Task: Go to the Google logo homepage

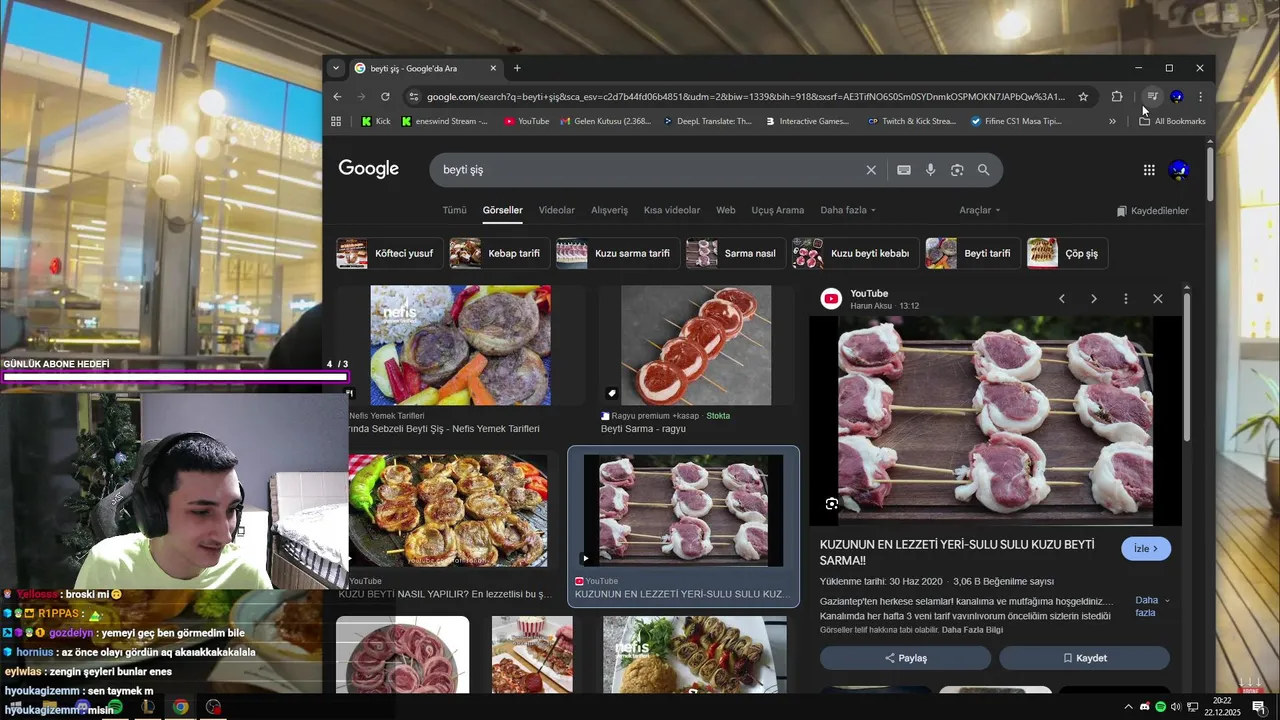Action: pyautogui.click(x=368, y=169)
